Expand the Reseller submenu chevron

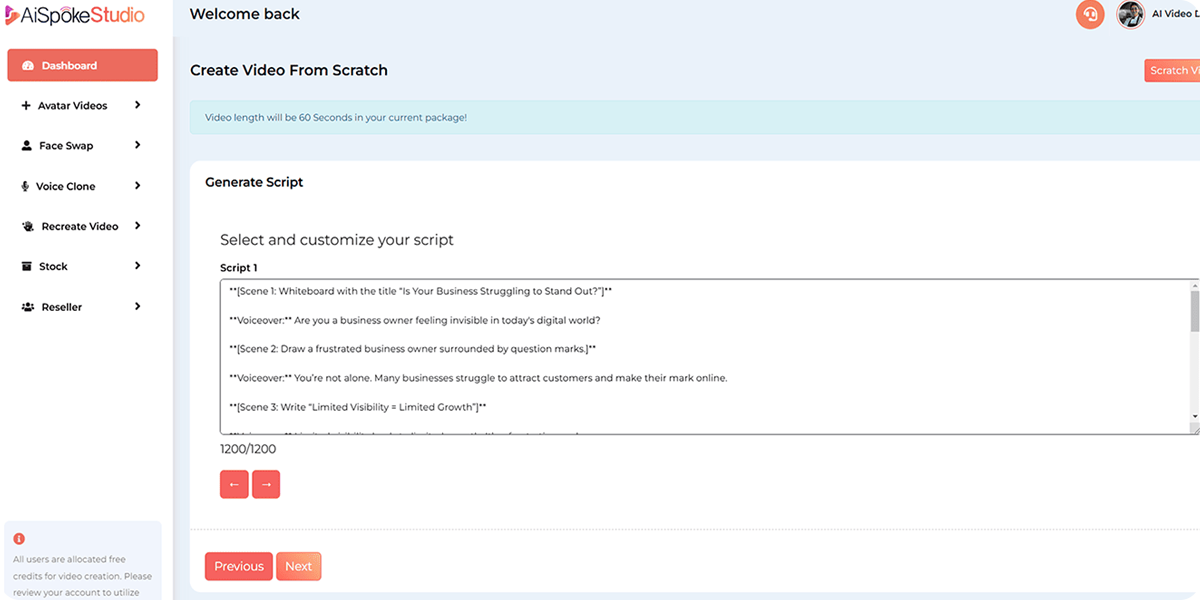click(x=137, y=307)
